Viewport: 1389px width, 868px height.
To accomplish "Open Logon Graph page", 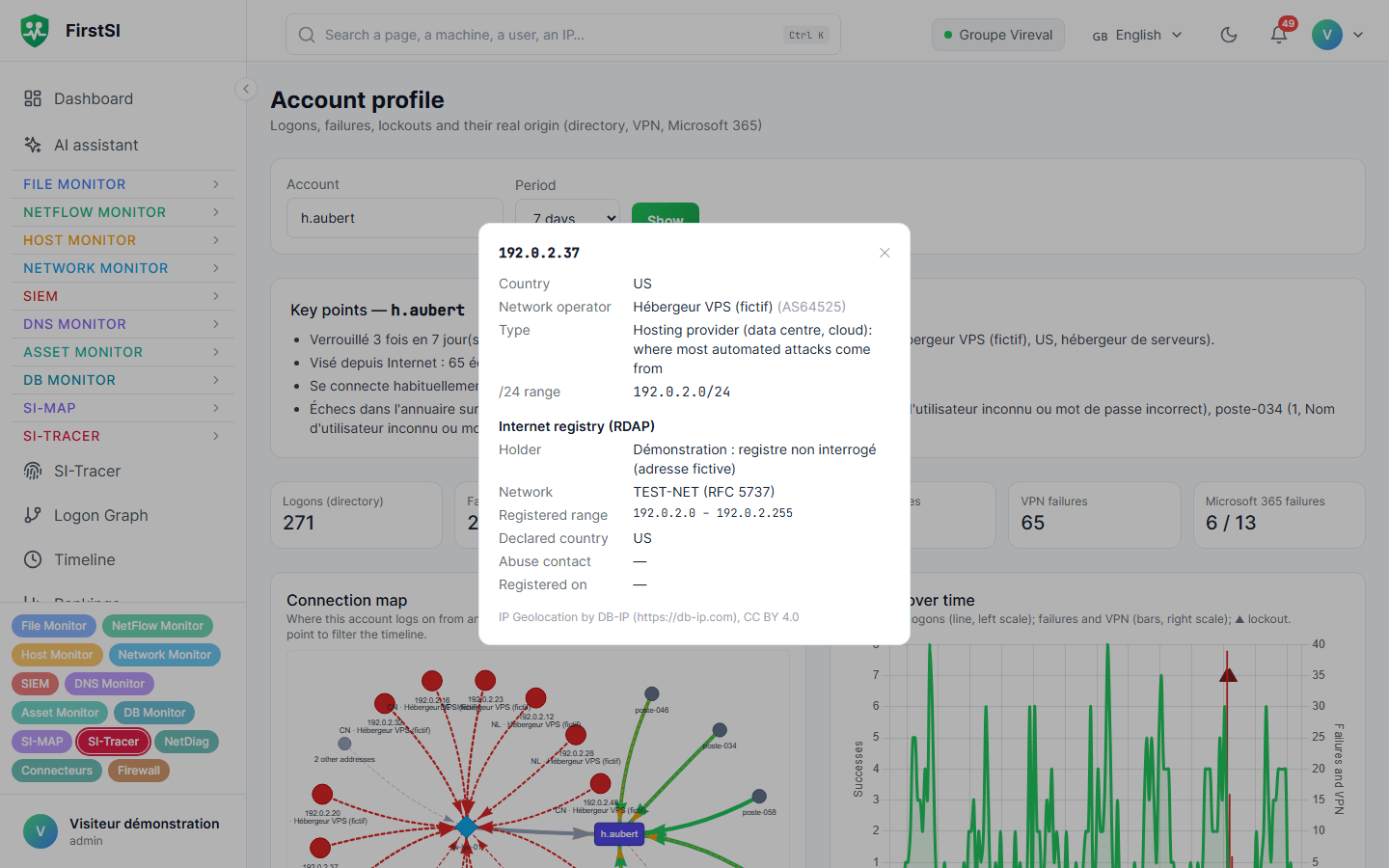I will 100,515.
